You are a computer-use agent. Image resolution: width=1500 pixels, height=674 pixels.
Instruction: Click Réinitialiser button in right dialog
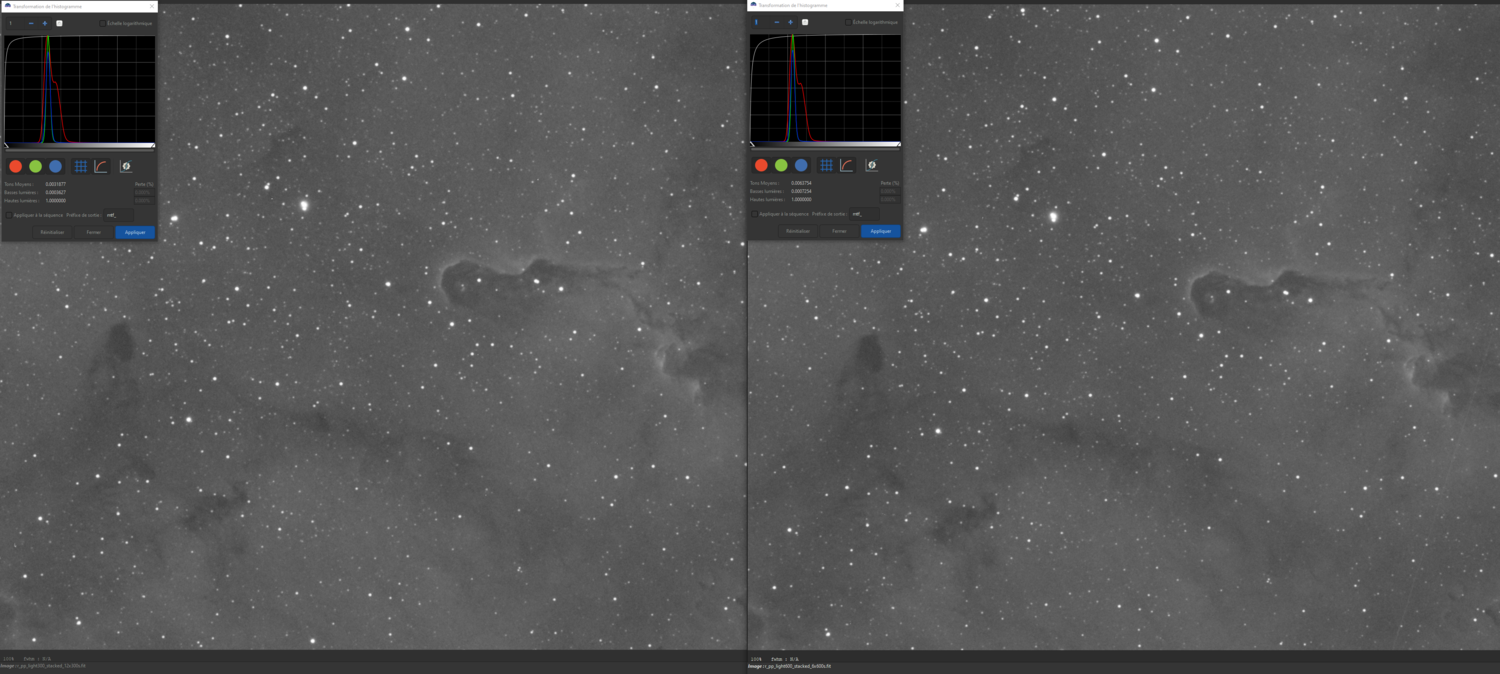tap(798, 231)
